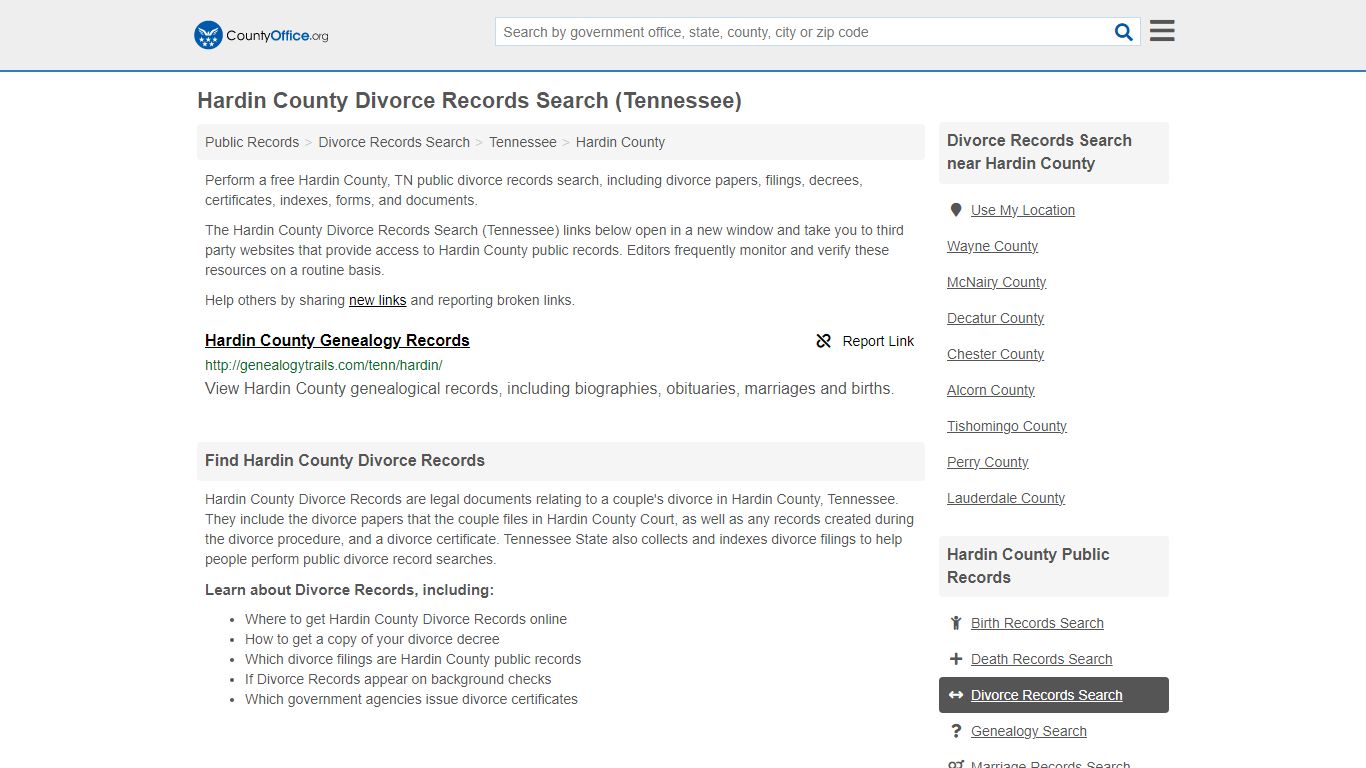Go to Divorce Records Search breadcrumb
1366x768 pixels.
coord(394,142)
